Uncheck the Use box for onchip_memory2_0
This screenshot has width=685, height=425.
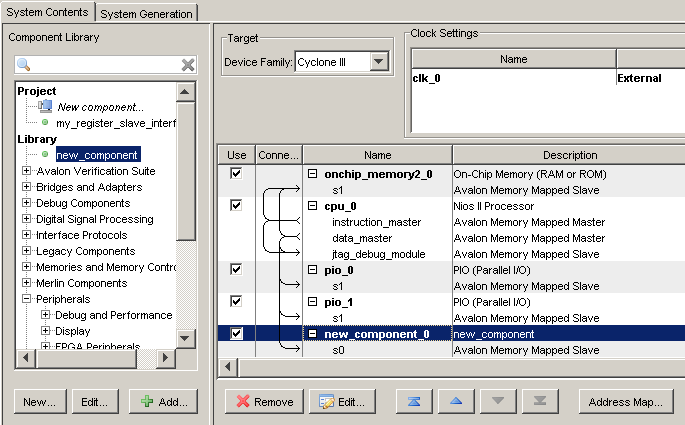coord(236,174)
